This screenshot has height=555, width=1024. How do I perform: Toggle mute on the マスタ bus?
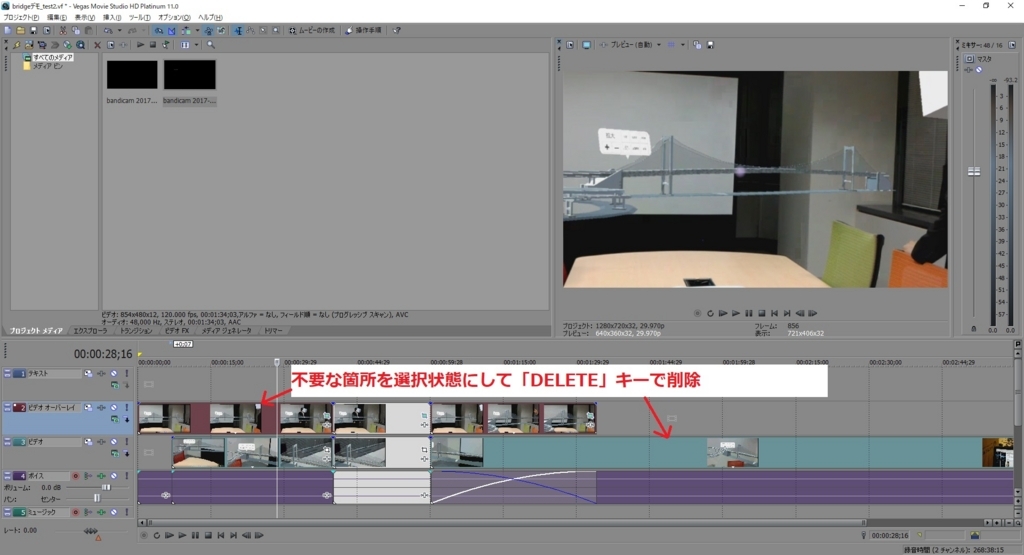click(978, 70)
